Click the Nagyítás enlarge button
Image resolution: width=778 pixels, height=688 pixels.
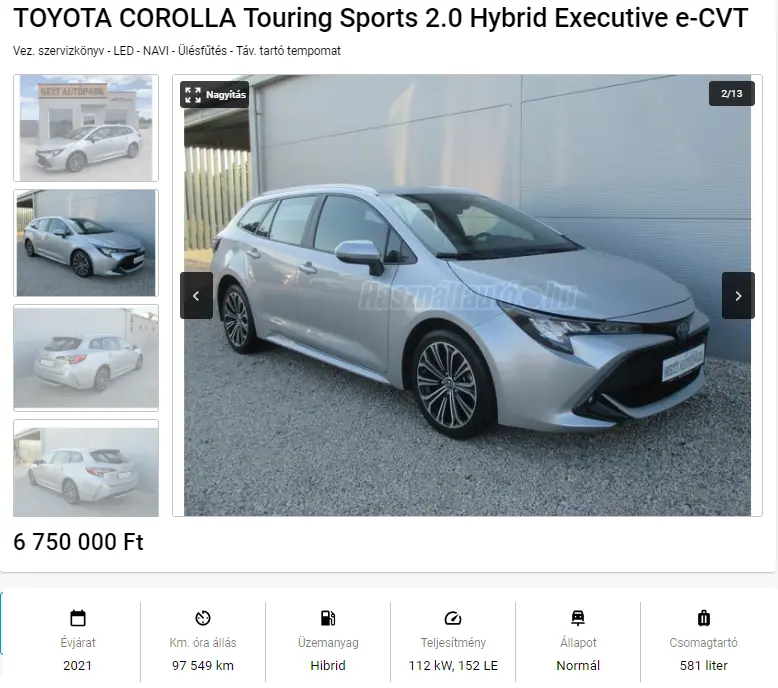214,94
